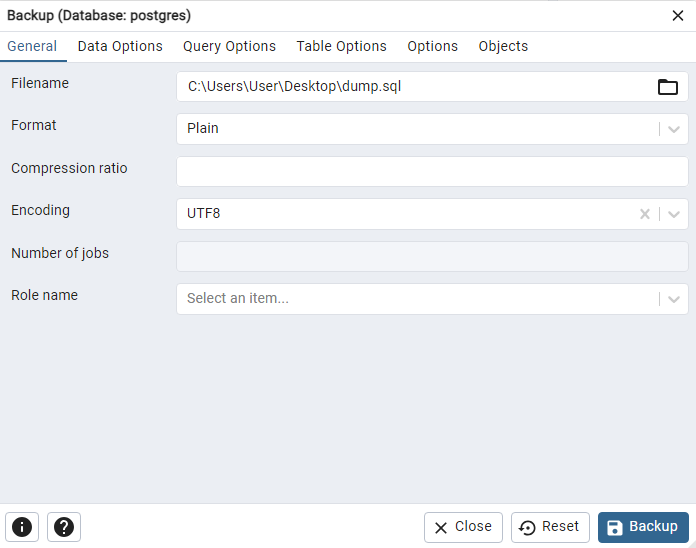
Task: Select the General tab
Action: [x=32, y=46]
